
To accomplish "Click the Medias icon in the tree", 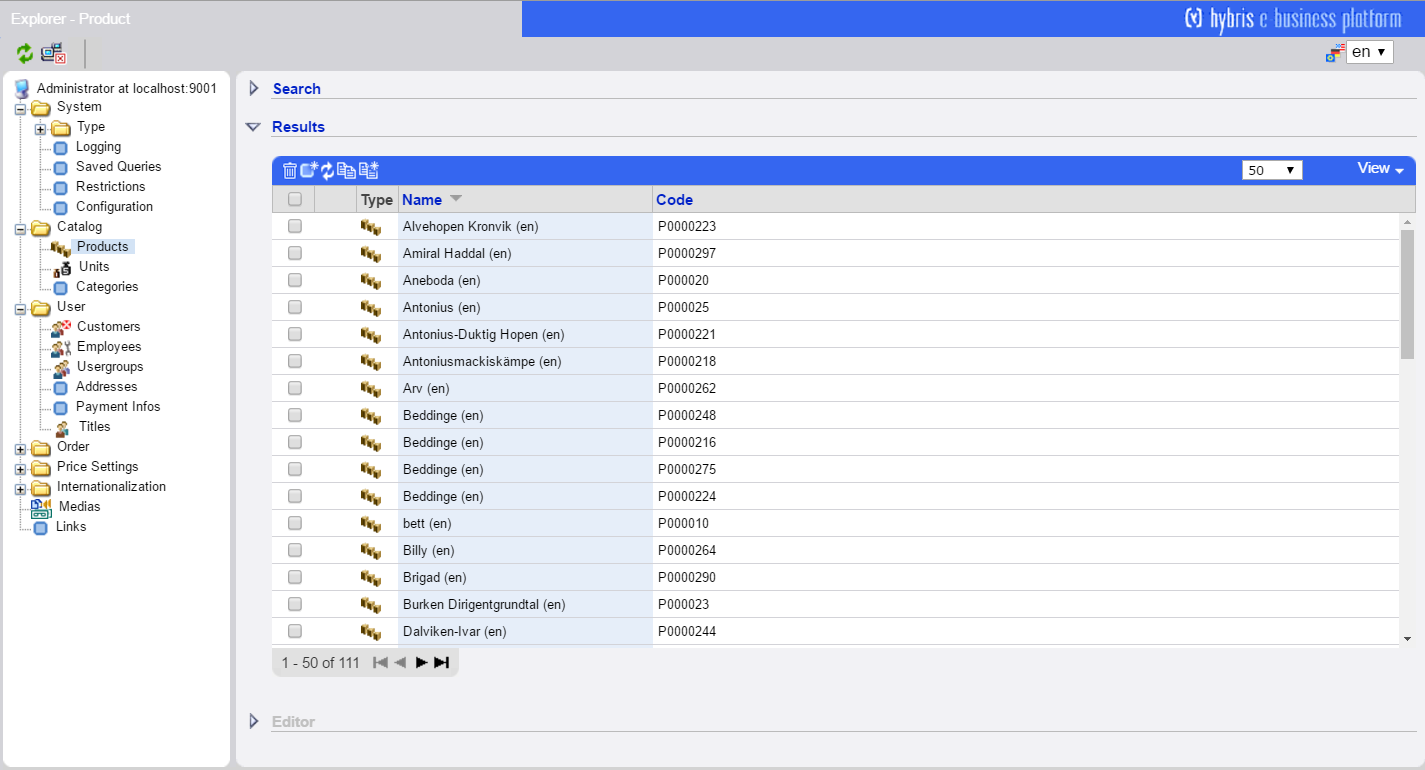I will 41,507.
